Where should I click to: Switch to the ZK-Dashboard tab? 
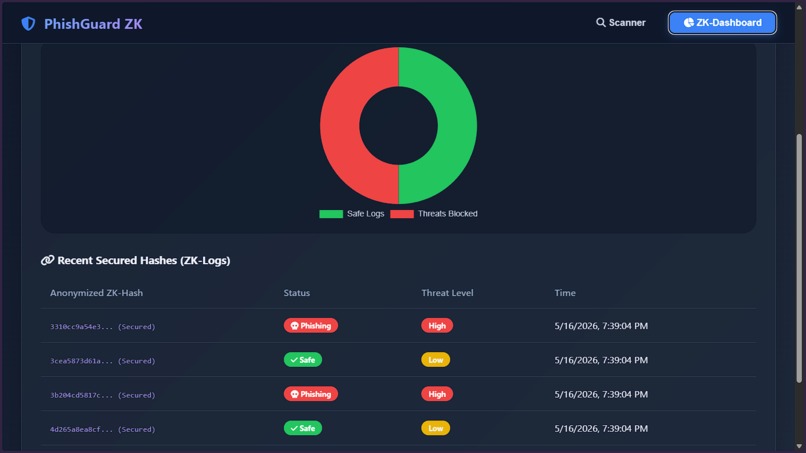[722, 23]
